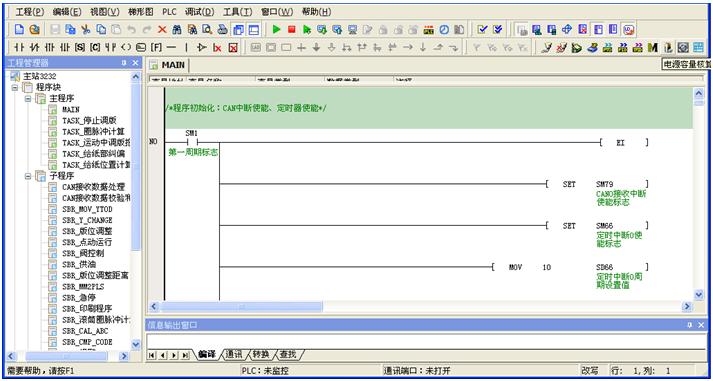
Task: Click the binoculars Find icon
Action: click(177, 30)
